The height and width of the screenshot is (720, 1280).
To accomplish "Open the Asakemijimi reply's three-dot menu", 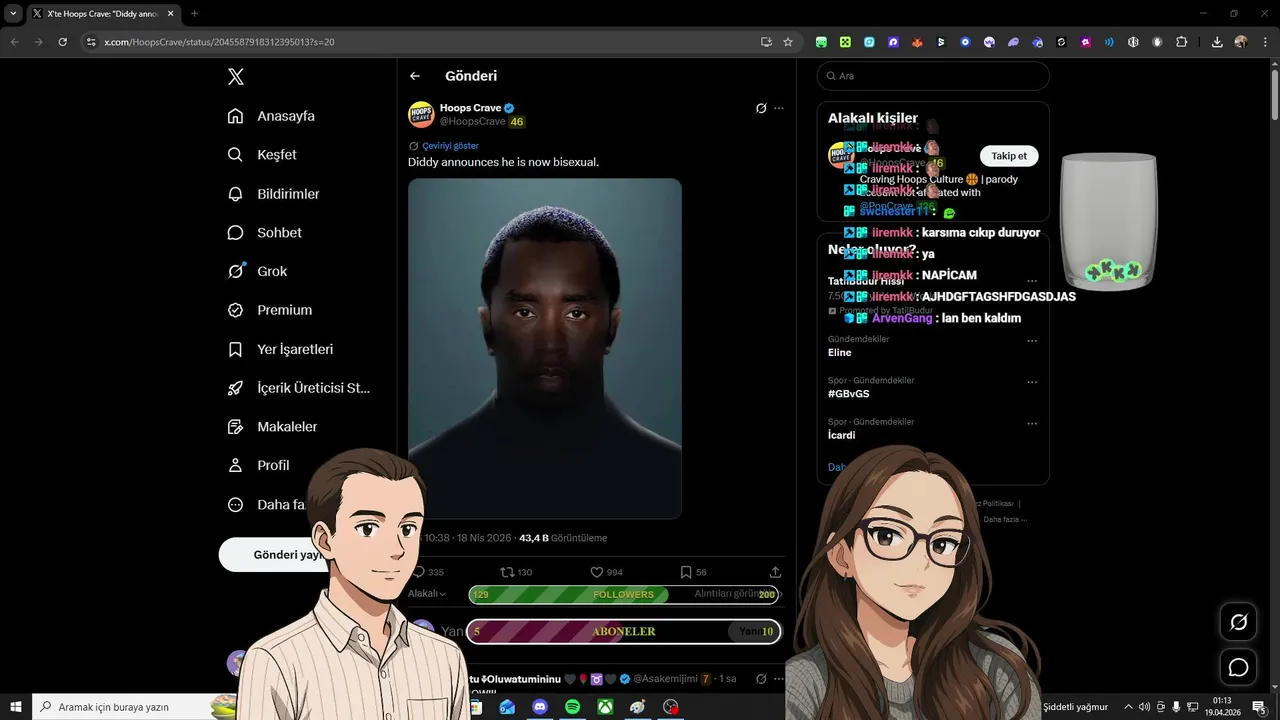I will coord(779,679).
